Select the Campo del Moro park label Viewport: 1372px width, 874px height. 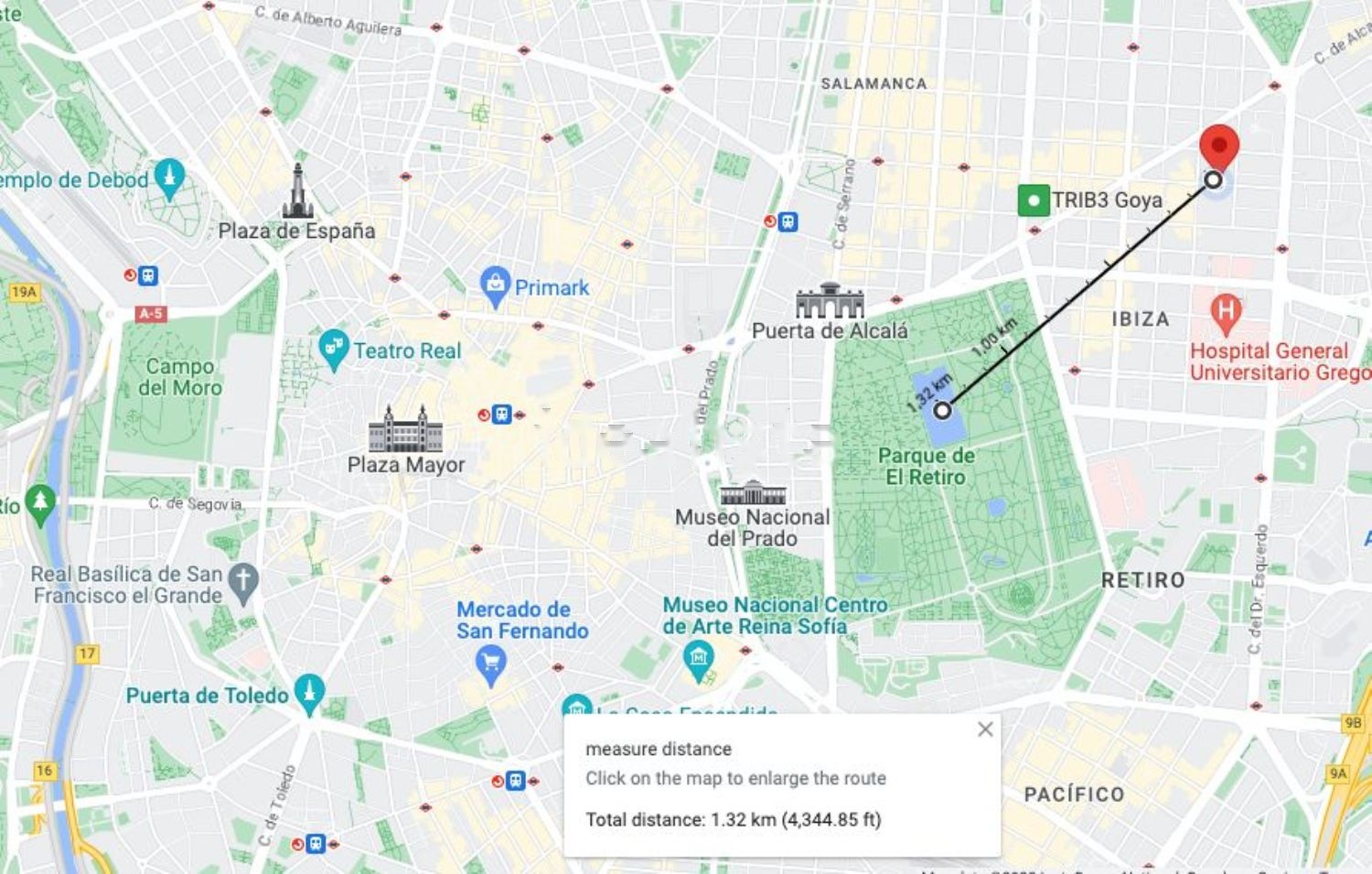(x=180, y=376)
